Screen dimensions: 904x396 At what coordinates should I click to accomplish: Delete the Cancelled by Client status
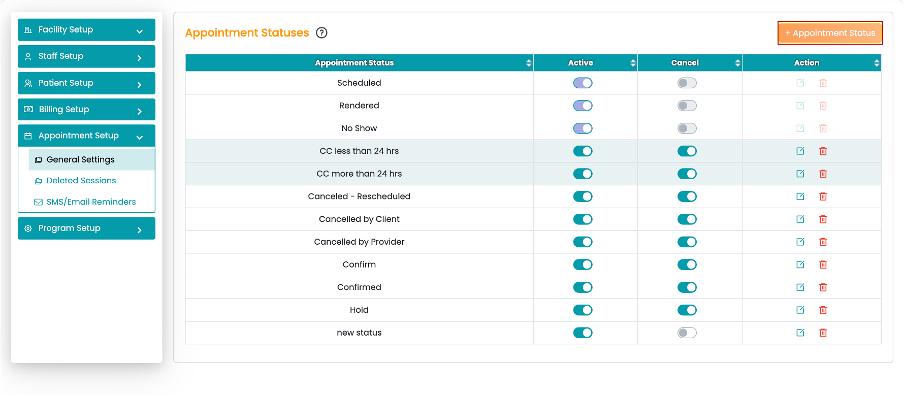point(823,219)
